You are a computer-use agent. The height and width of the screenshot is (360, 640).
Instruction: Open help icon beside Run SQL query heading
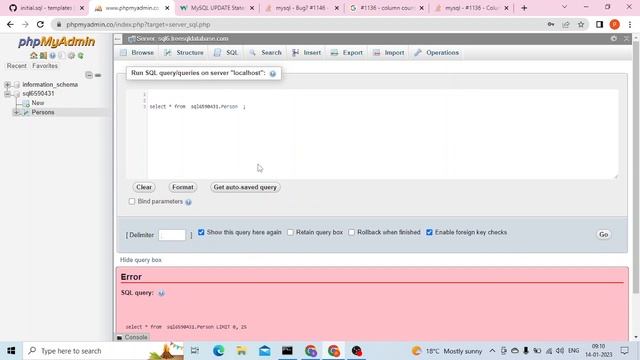(x=273, y=73)
